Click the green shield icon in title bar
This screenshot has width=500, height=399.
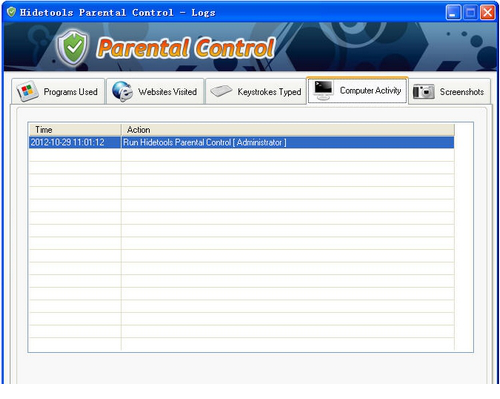tap(11, 12)
